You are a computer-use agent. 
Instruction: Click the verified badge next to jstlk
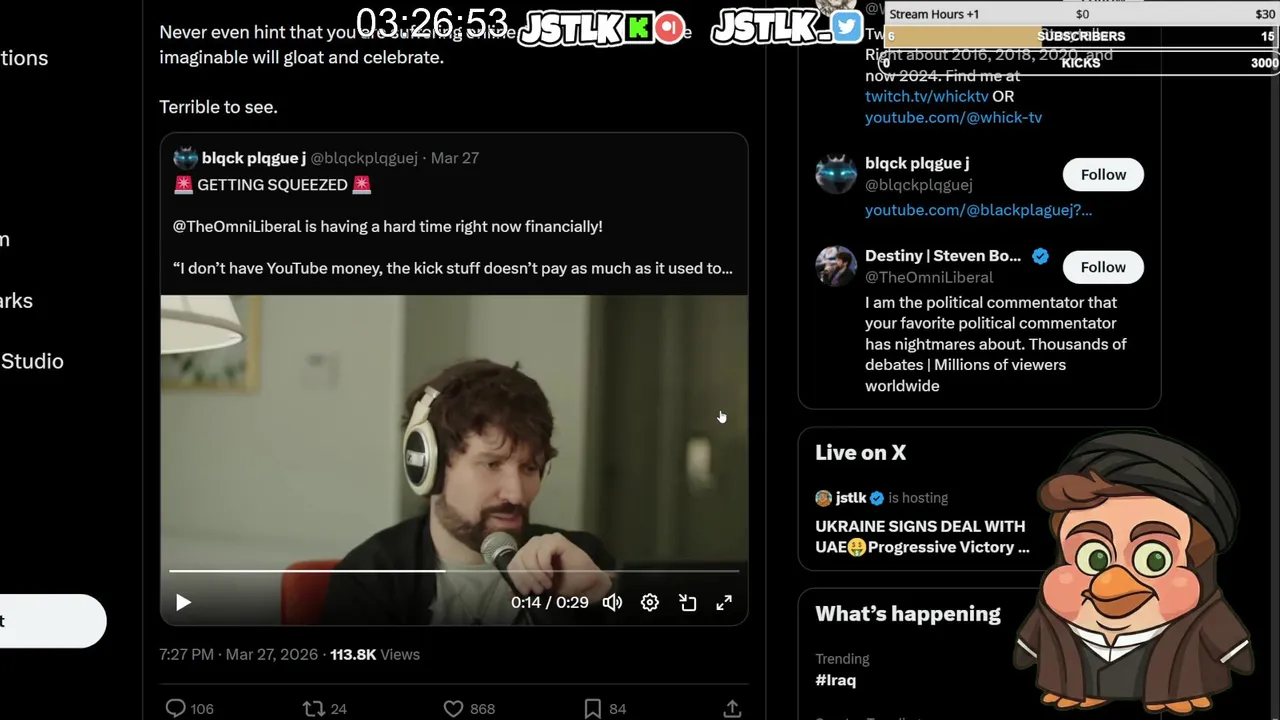(x=876, y=498)
